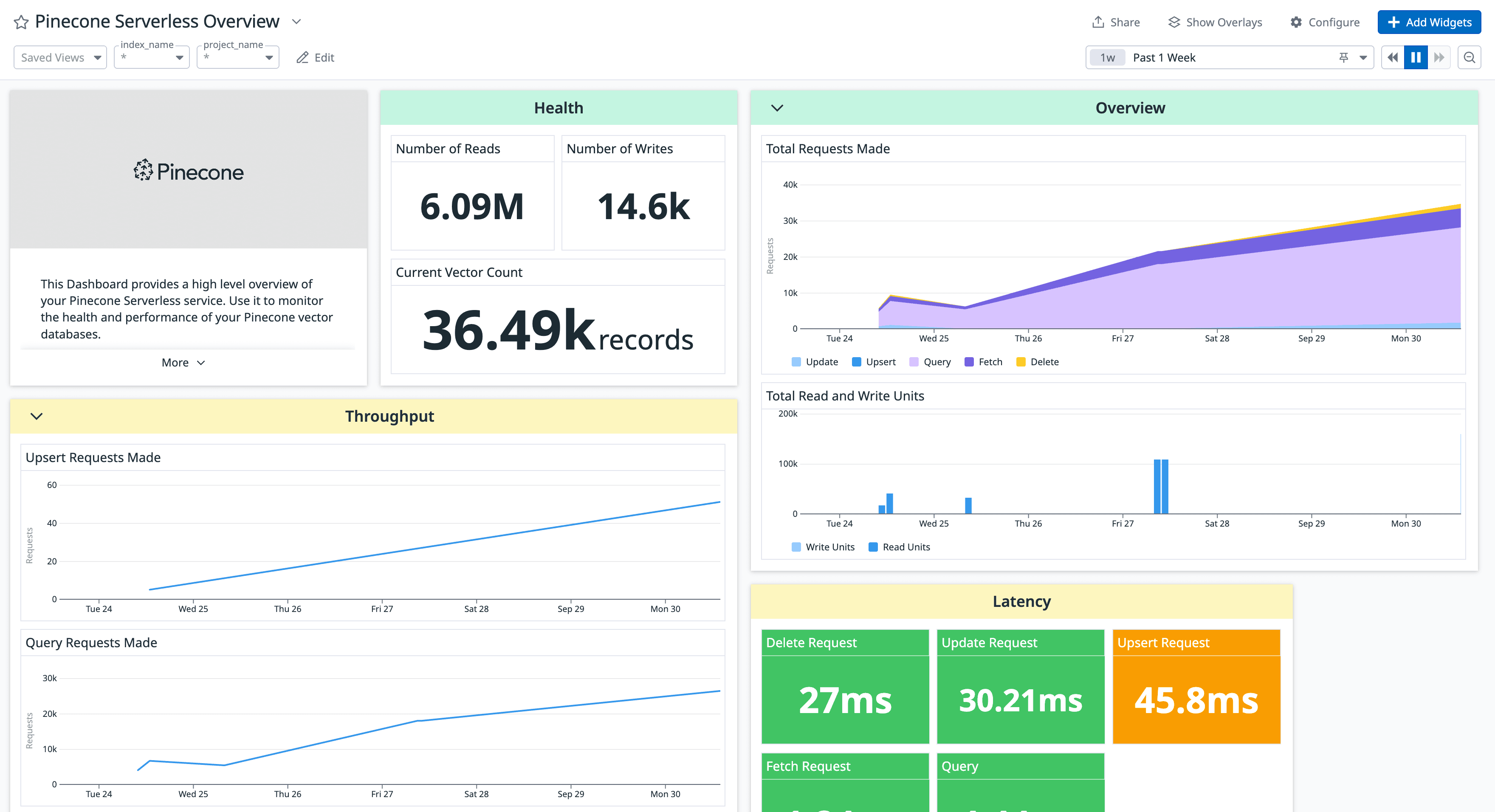Pause live dashboard updates

[x=1416, y=57]
